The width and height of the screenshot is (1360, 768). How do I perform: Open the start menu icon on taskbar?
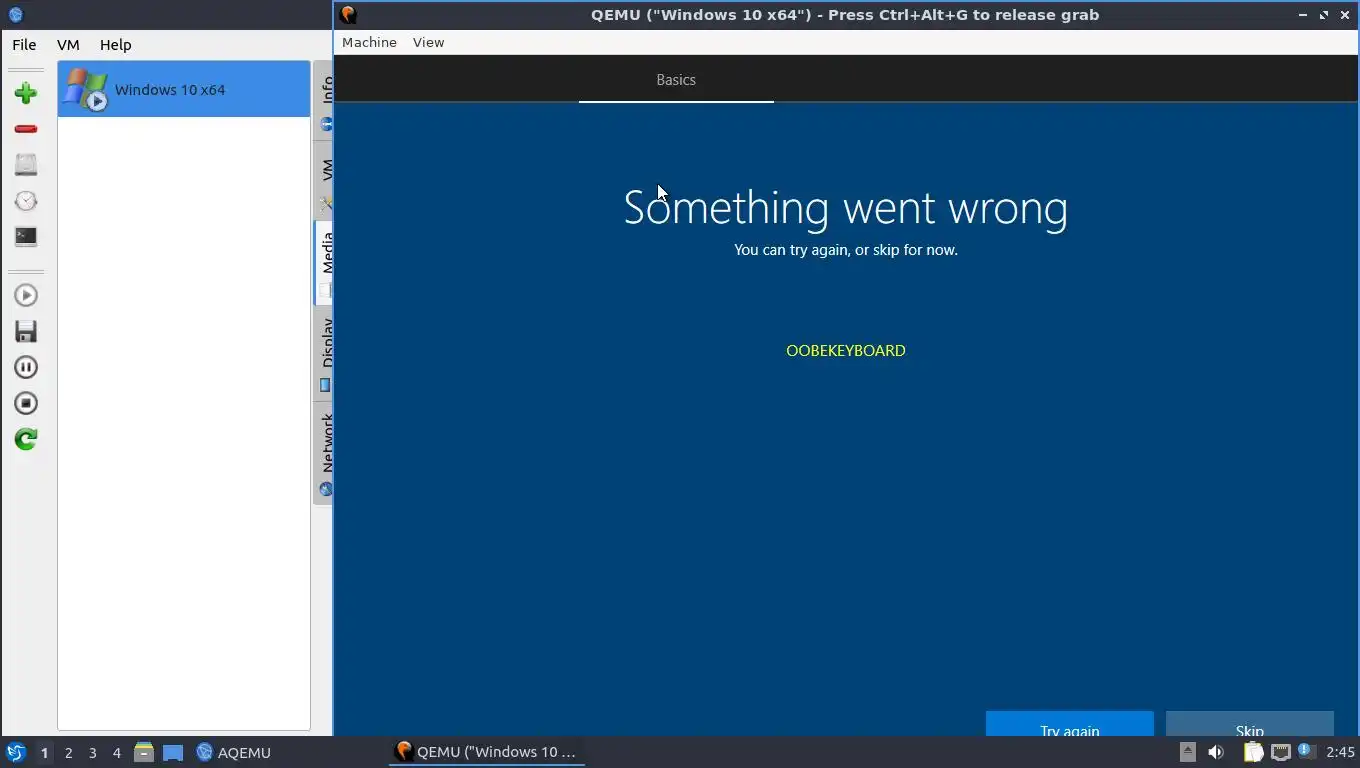15,752
